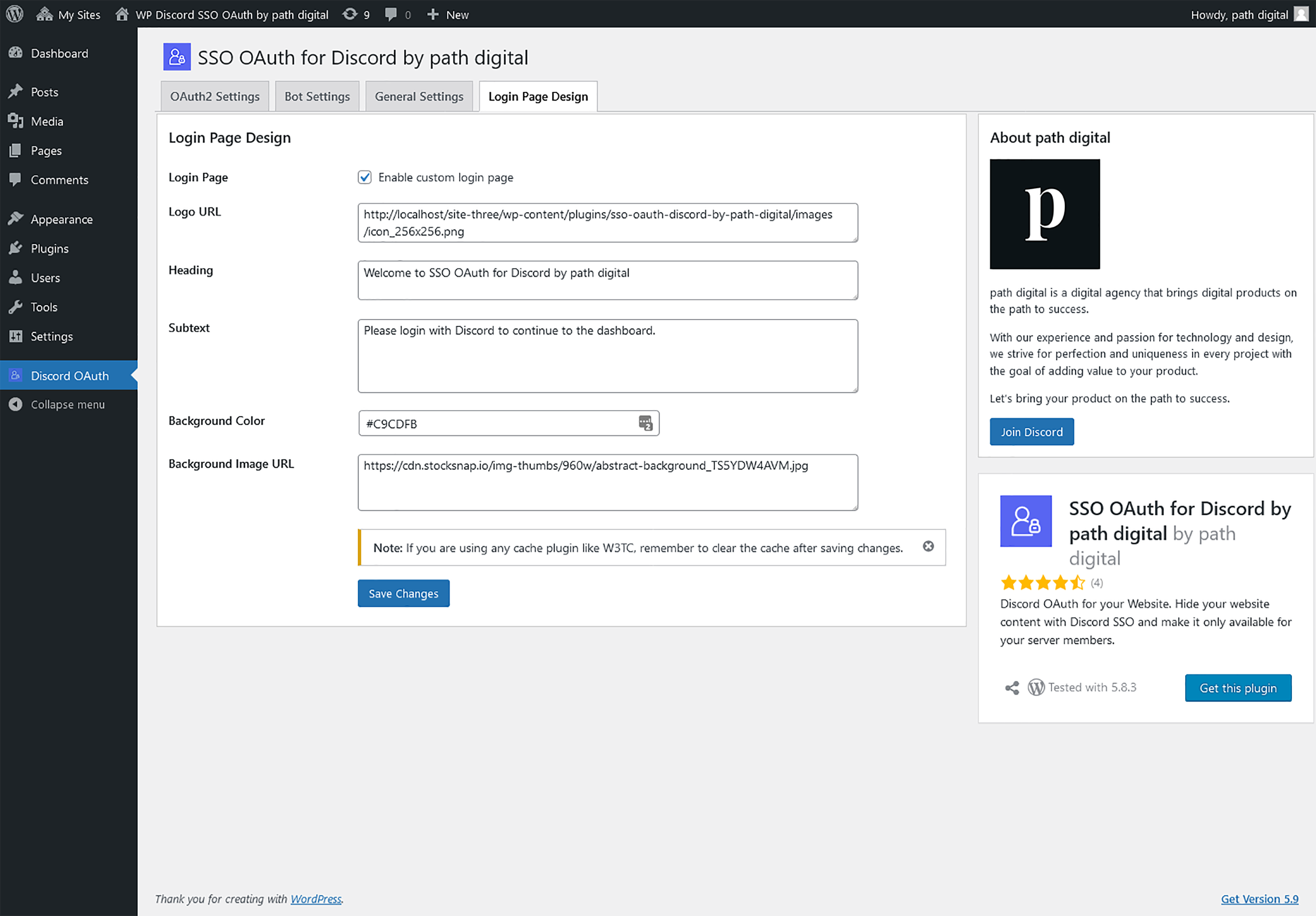Screen dimensions: 1316x916
Task: Click into the Logo URL field
Action: (608, 222)
